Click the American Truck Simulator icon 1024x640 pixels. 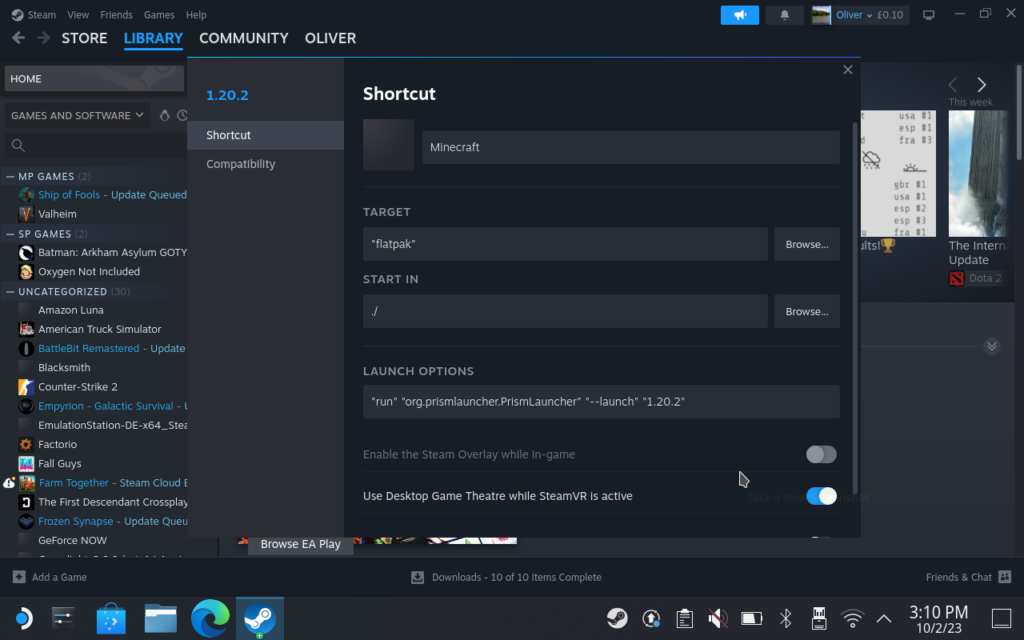(x=26, y=329)
